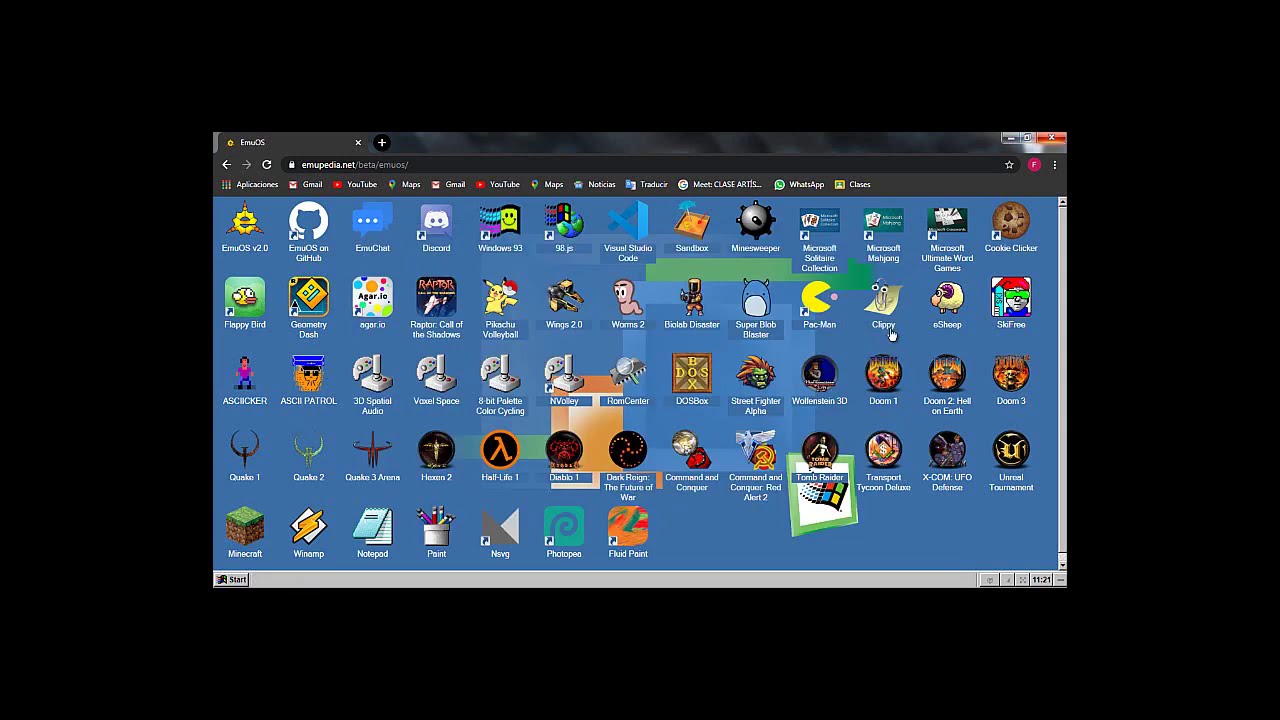Viewport: 1280px width, 720px height.
Task: Launch the agar.io icon
Action: coord(372,304)
